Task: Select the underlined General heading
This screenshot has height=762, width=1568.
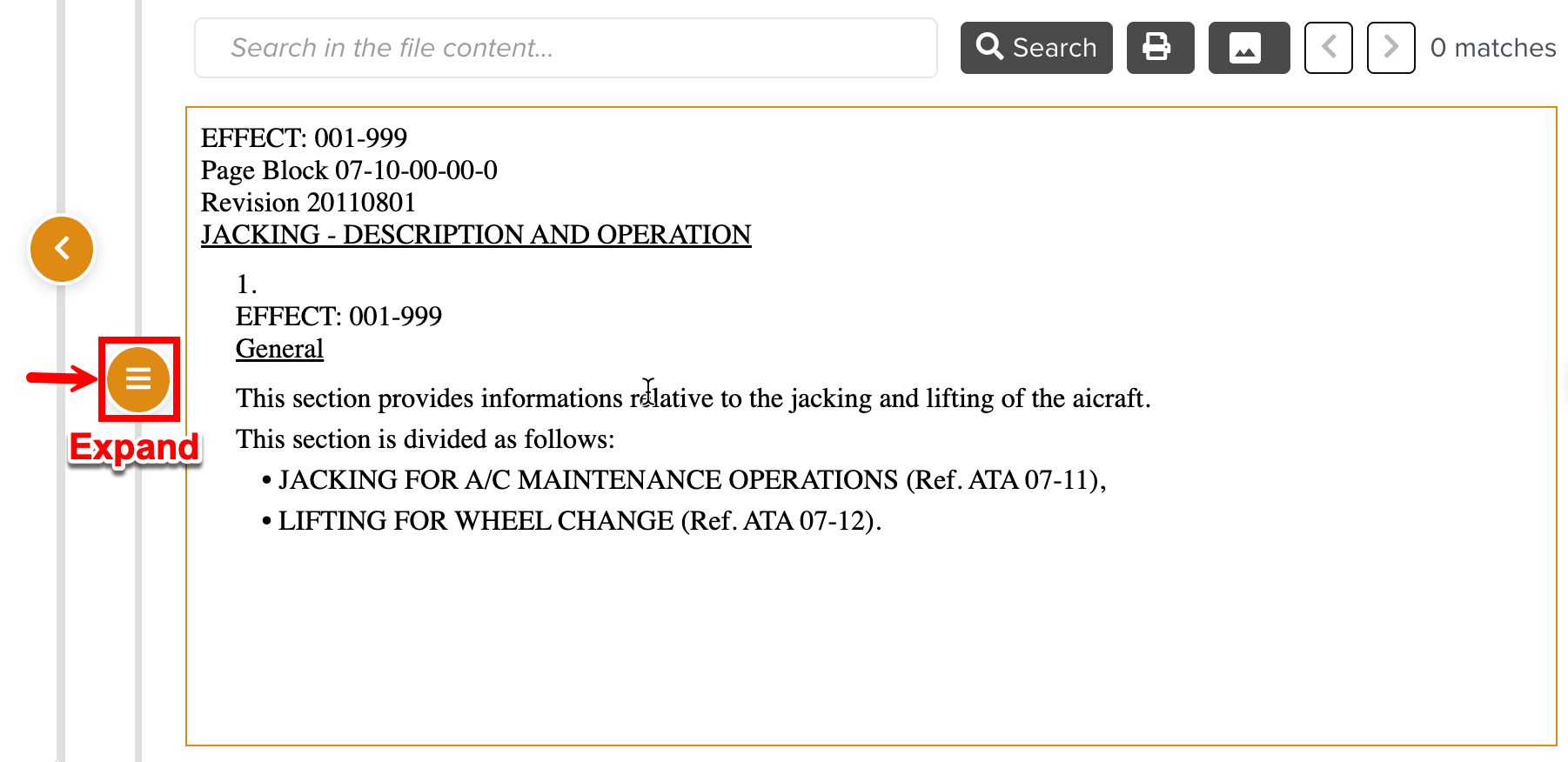Action: (279, 349)
